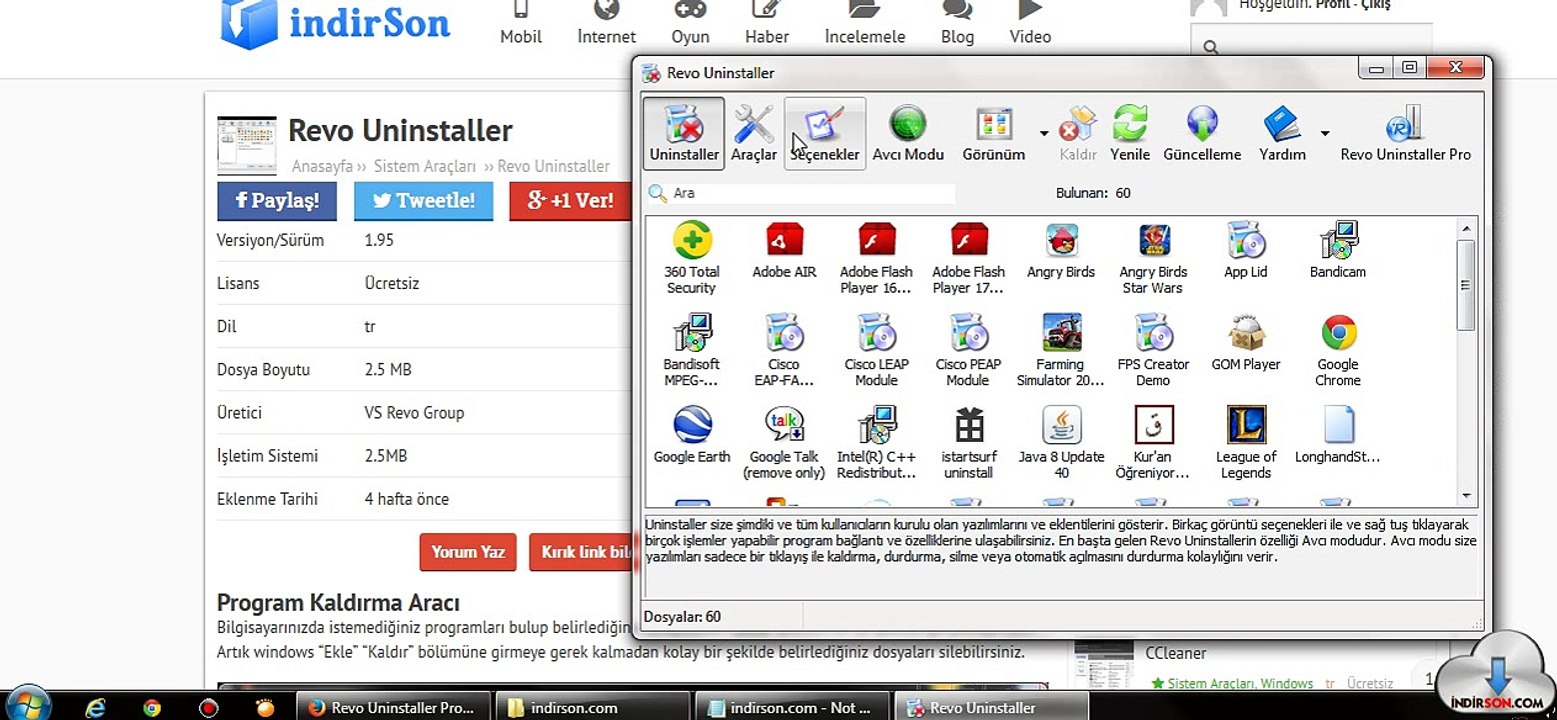The height and width of the screenshot is (720, 1557).
Task: Select the LonghandSt... program icon
Action: [x=1338, y=436]
